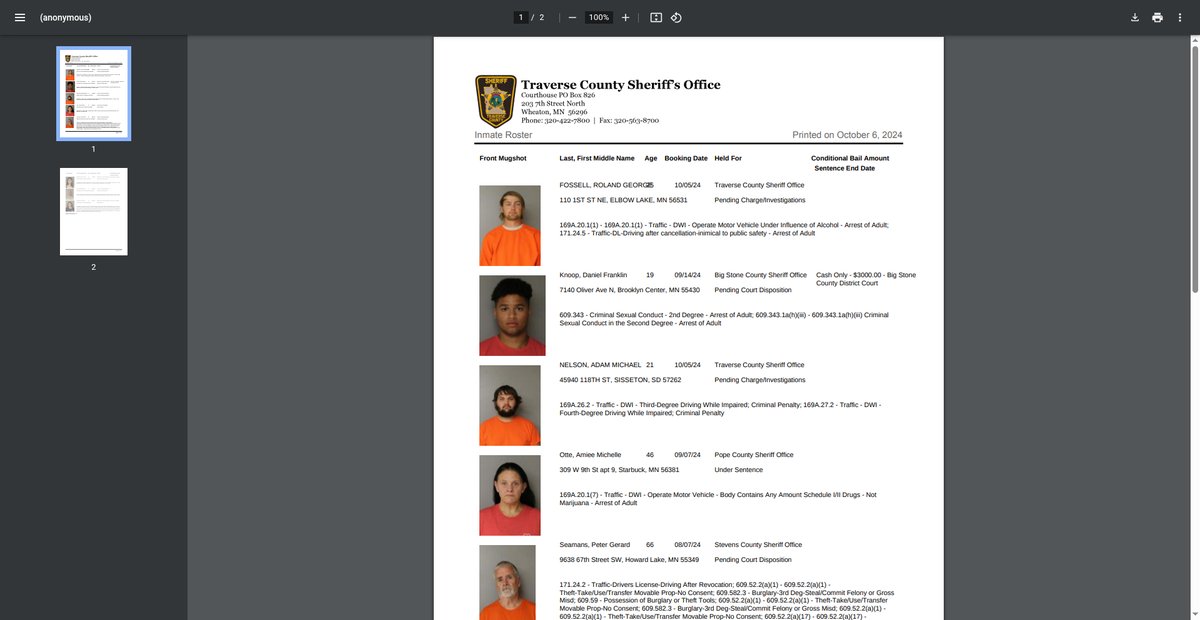This screenshot has height=620, width=1200.
Task: Click the Conditional Bail Amount column header
Action: (850, 158)
